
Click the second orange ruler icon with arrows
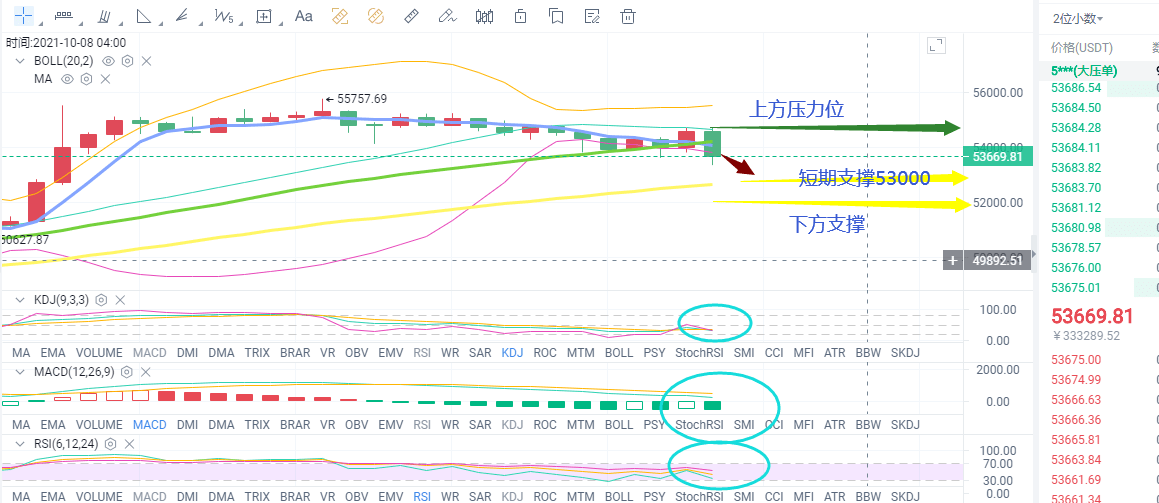pos(375,16)
